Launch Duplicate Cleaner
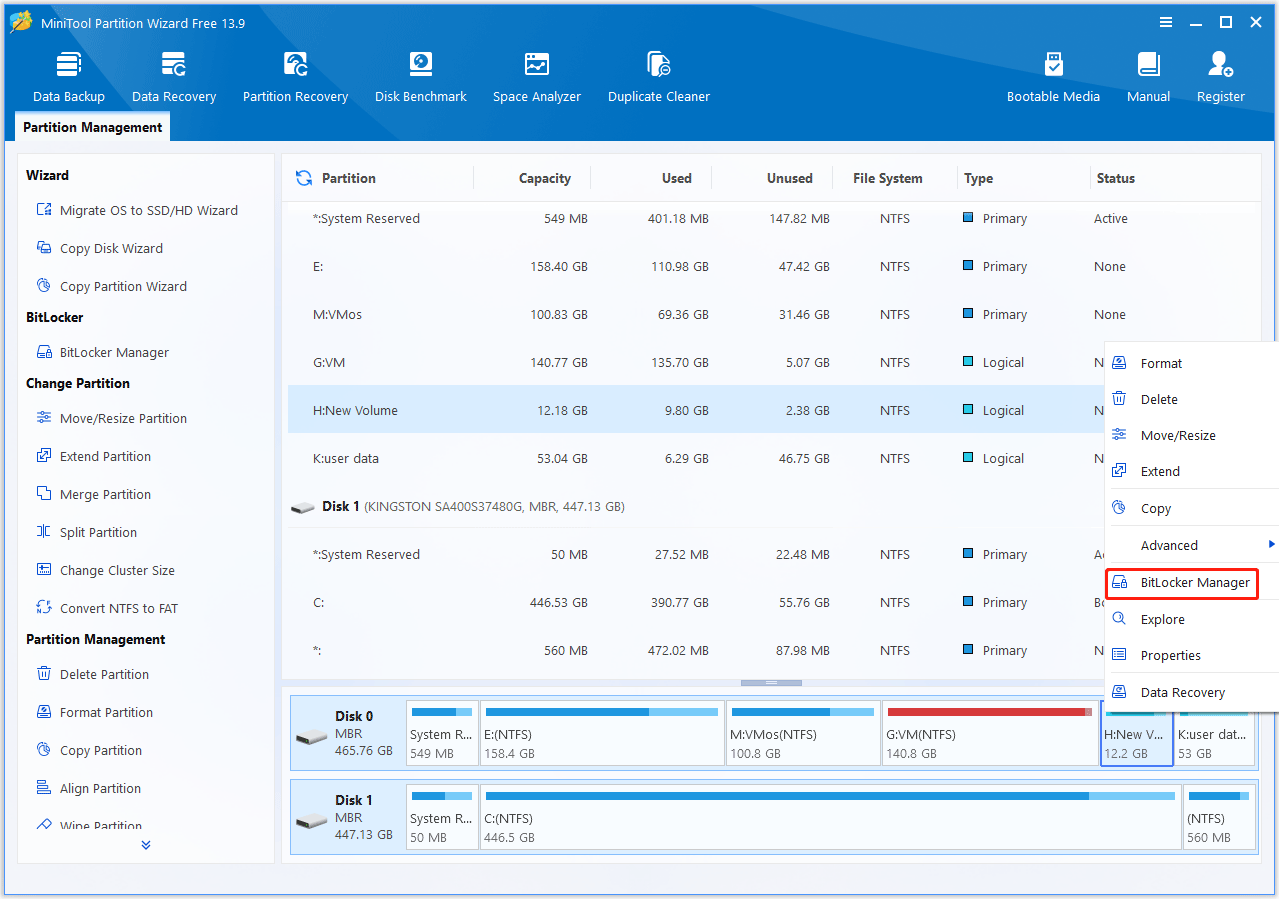Viewport: 1279px width, 899px height. tap(659, 78)
